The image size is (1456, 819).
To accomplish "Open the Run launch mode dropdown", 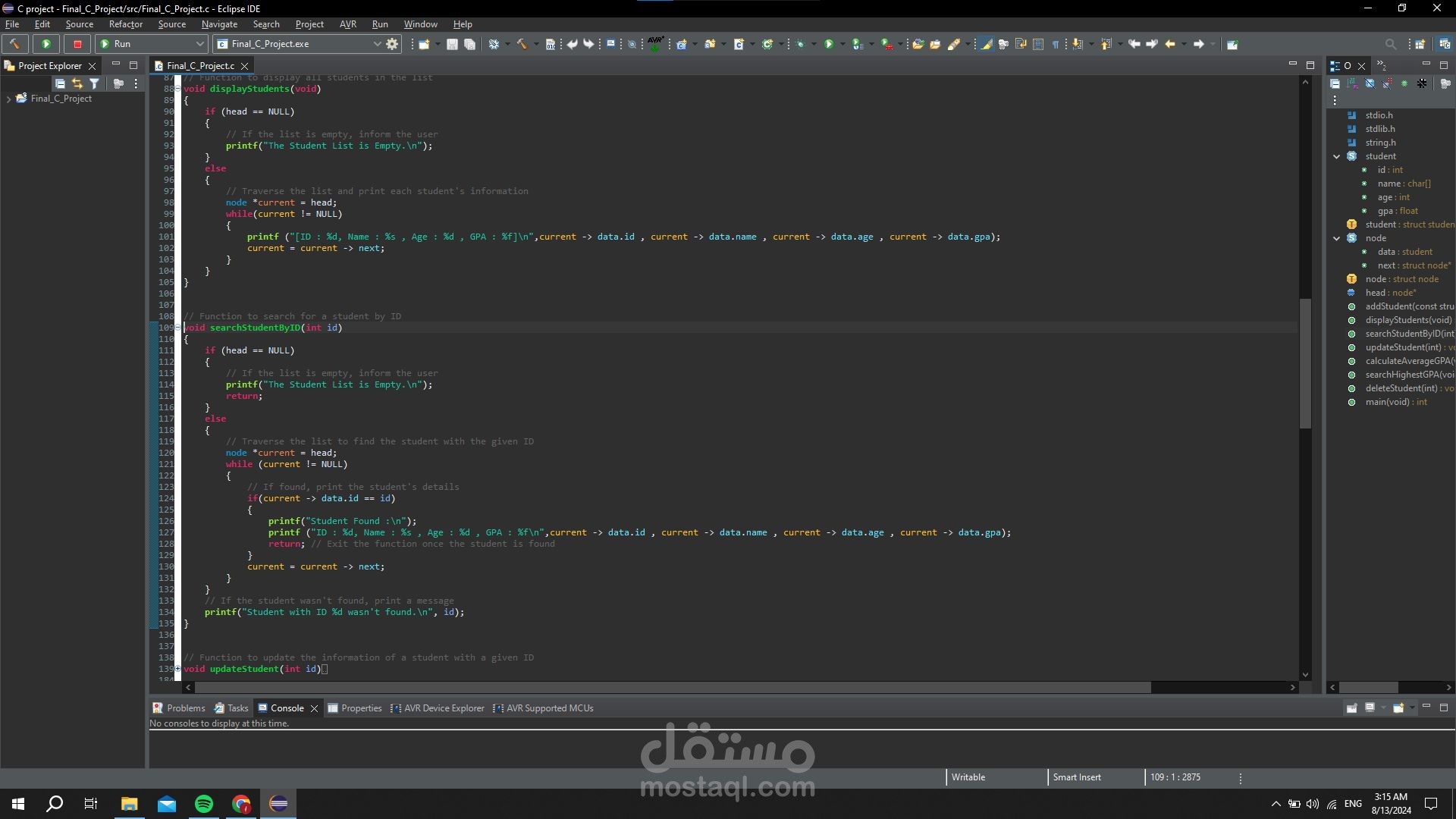I will 199,44.
